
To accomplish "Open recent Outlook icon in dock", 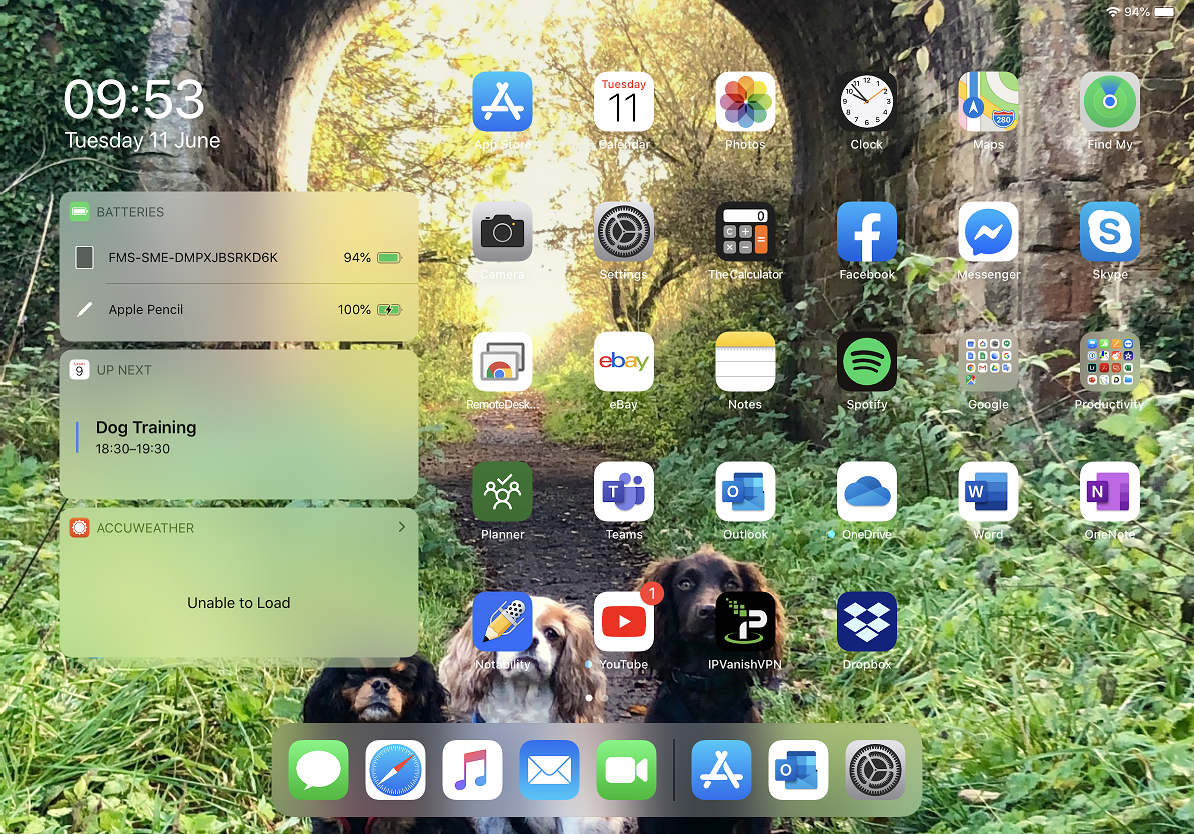I will coord(798,770).
